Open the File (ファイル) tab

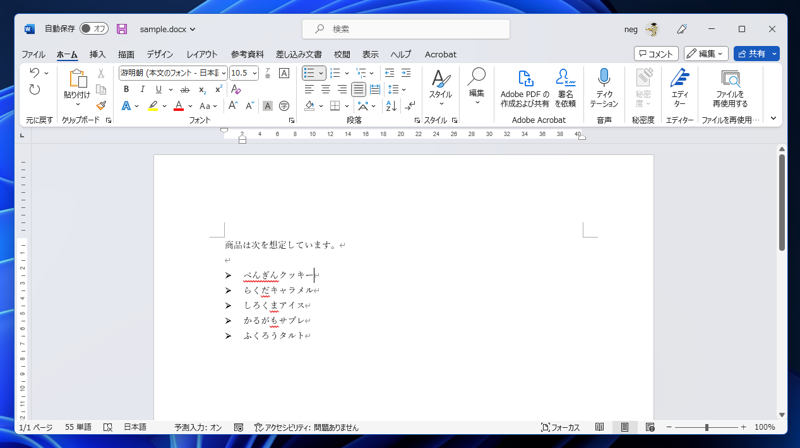[33, 54]
